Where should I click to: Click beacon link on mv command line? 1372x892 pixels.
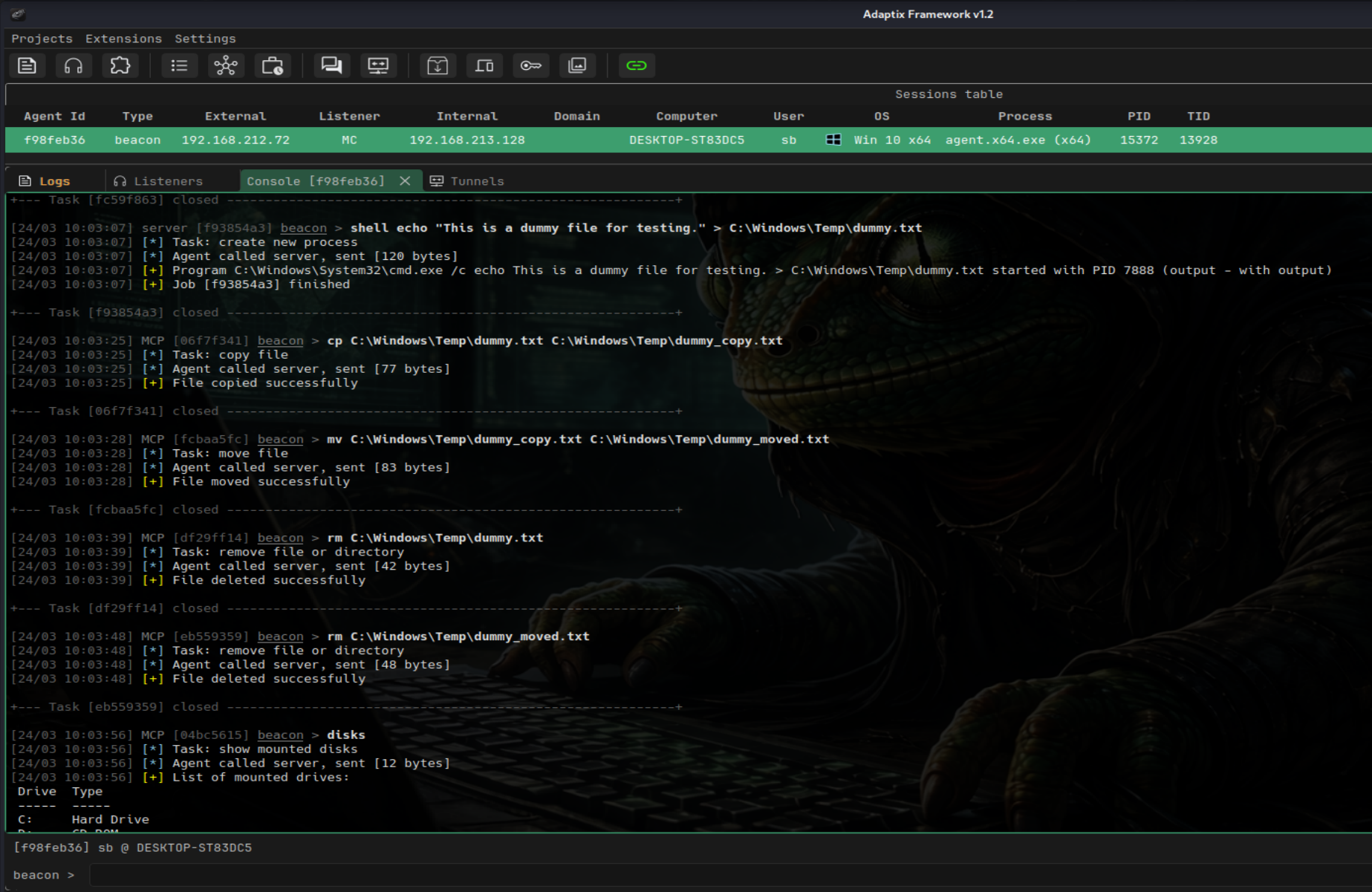280,440
